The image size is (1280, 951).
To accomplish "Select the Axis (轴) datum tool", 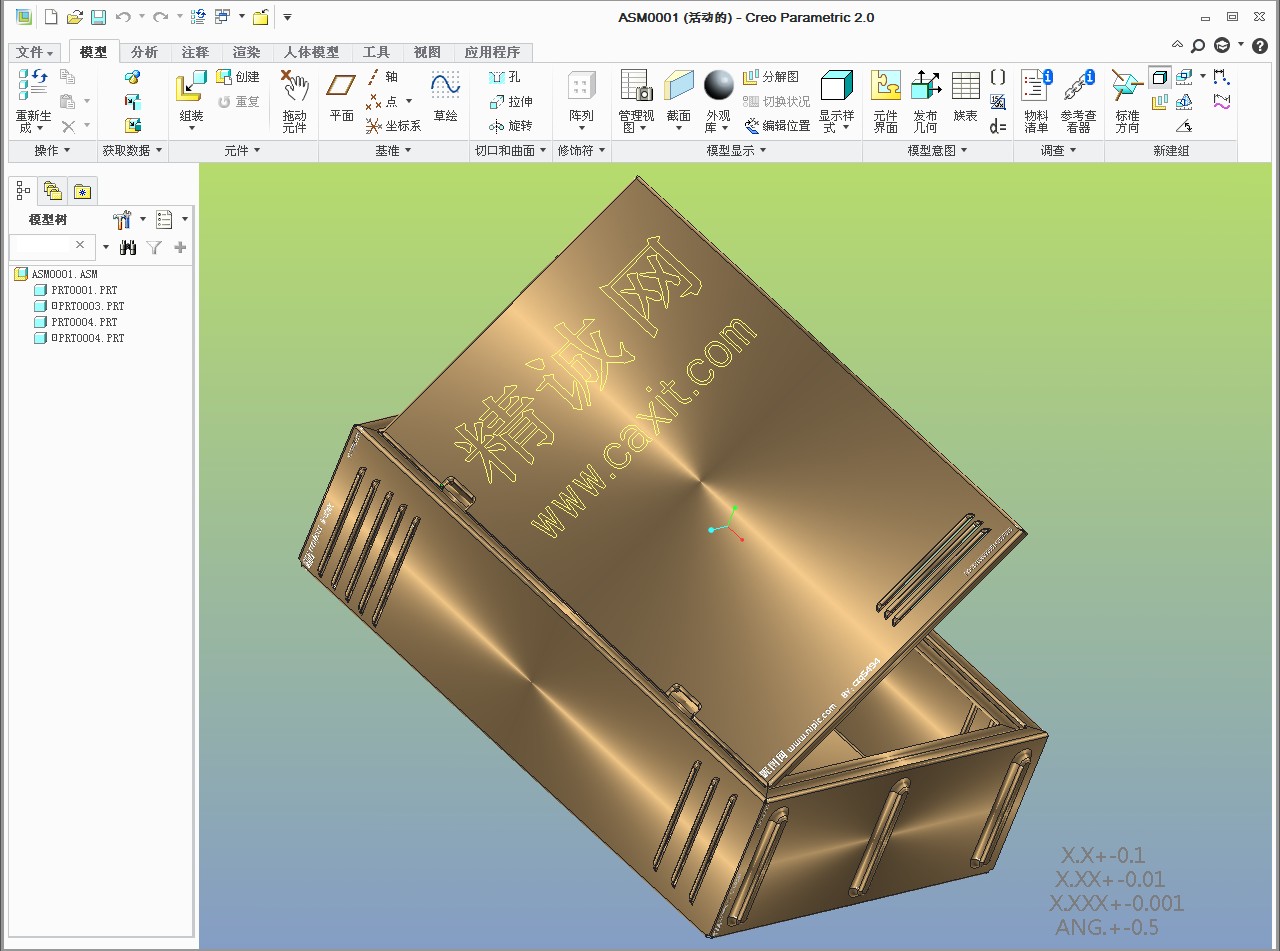I will pyautogui.click(x=382, y=77).
